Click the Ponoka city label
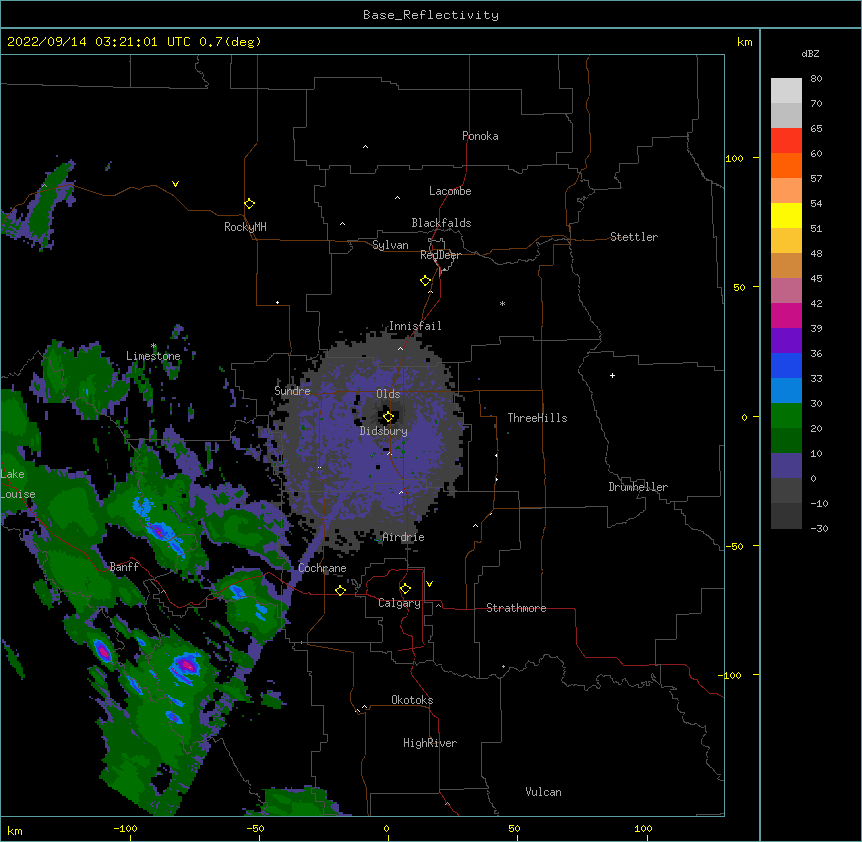This screenshot has height=842, width=862. pyautogui.click(x=480, y=136)
